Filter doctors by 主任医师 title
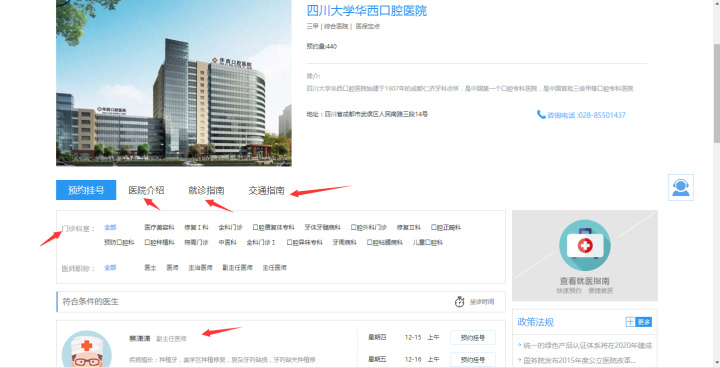Viewport: 720px width, 368px height. pyautogui.click(x=275, y=267)
